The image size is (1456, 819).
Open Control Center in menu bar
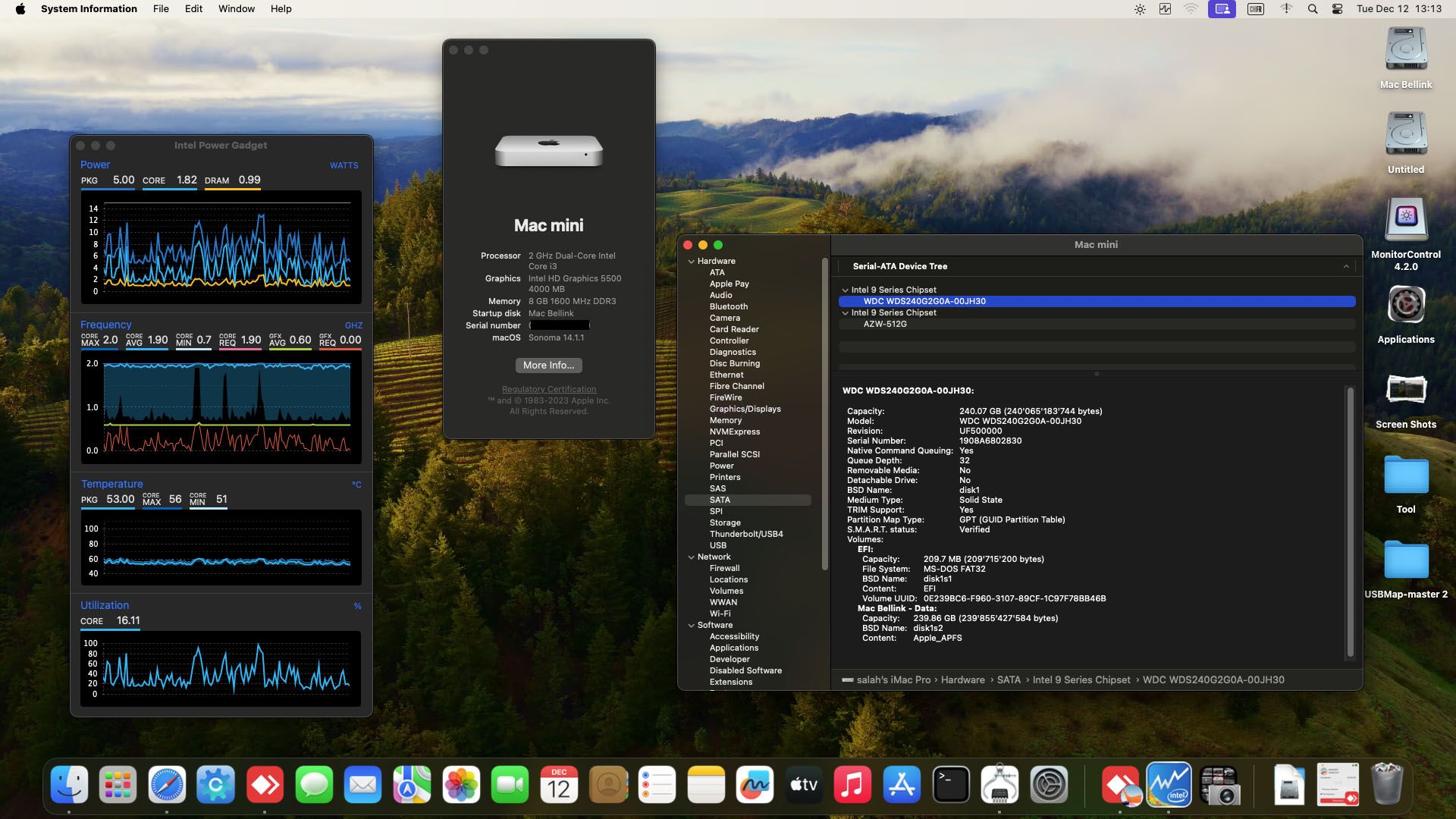coord(1337,9)
